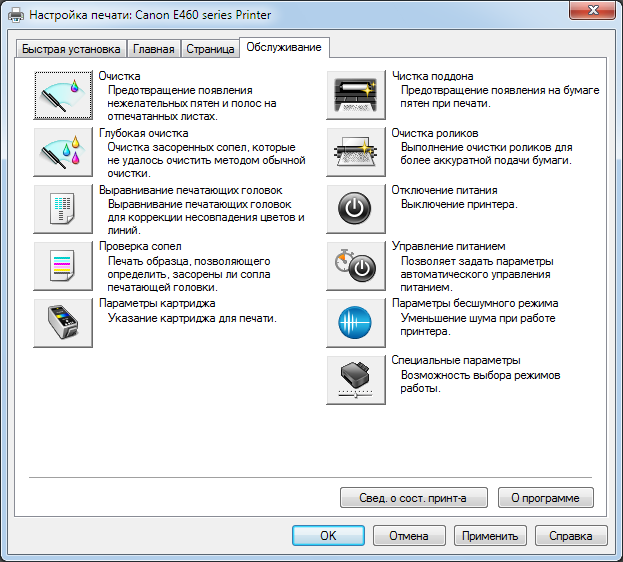Click Свед. о сост. принт-а button
The image size is (623, 562).
413,498
